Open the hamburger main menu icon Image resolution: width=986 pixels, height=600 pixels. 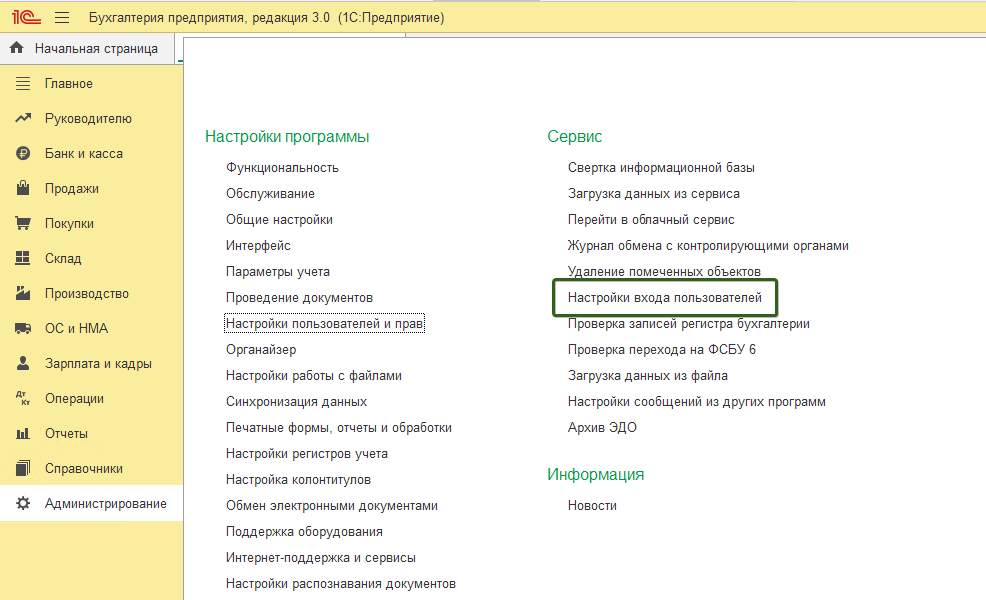pos(62,18)
